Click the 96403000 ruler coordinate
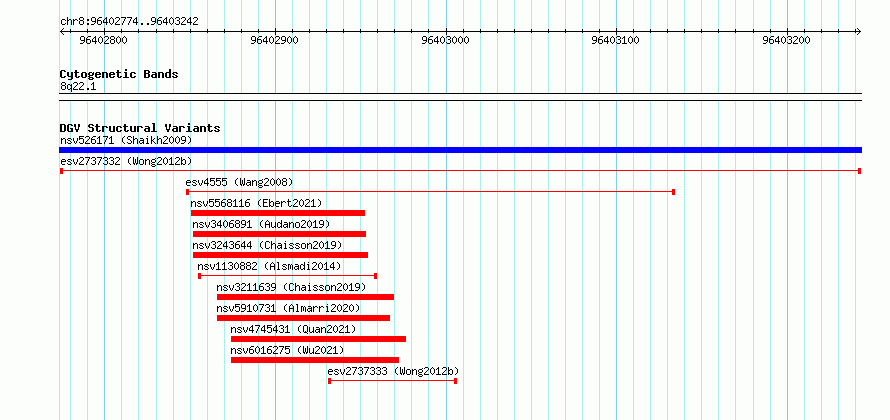The image size is (890, 420). click(445, 40)
